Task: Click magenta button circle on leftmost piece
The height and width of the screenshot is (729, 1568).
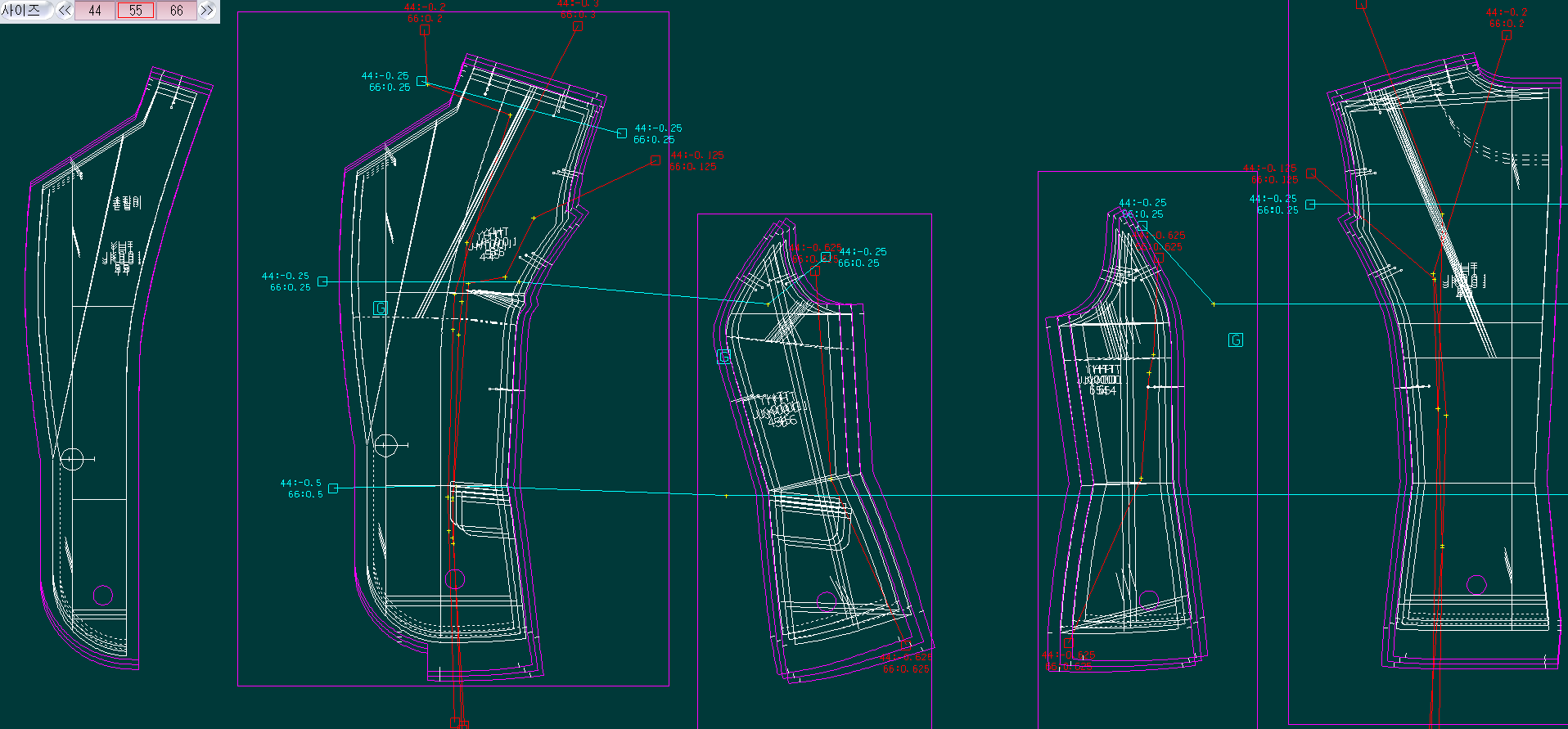Action: click(102, 595)
